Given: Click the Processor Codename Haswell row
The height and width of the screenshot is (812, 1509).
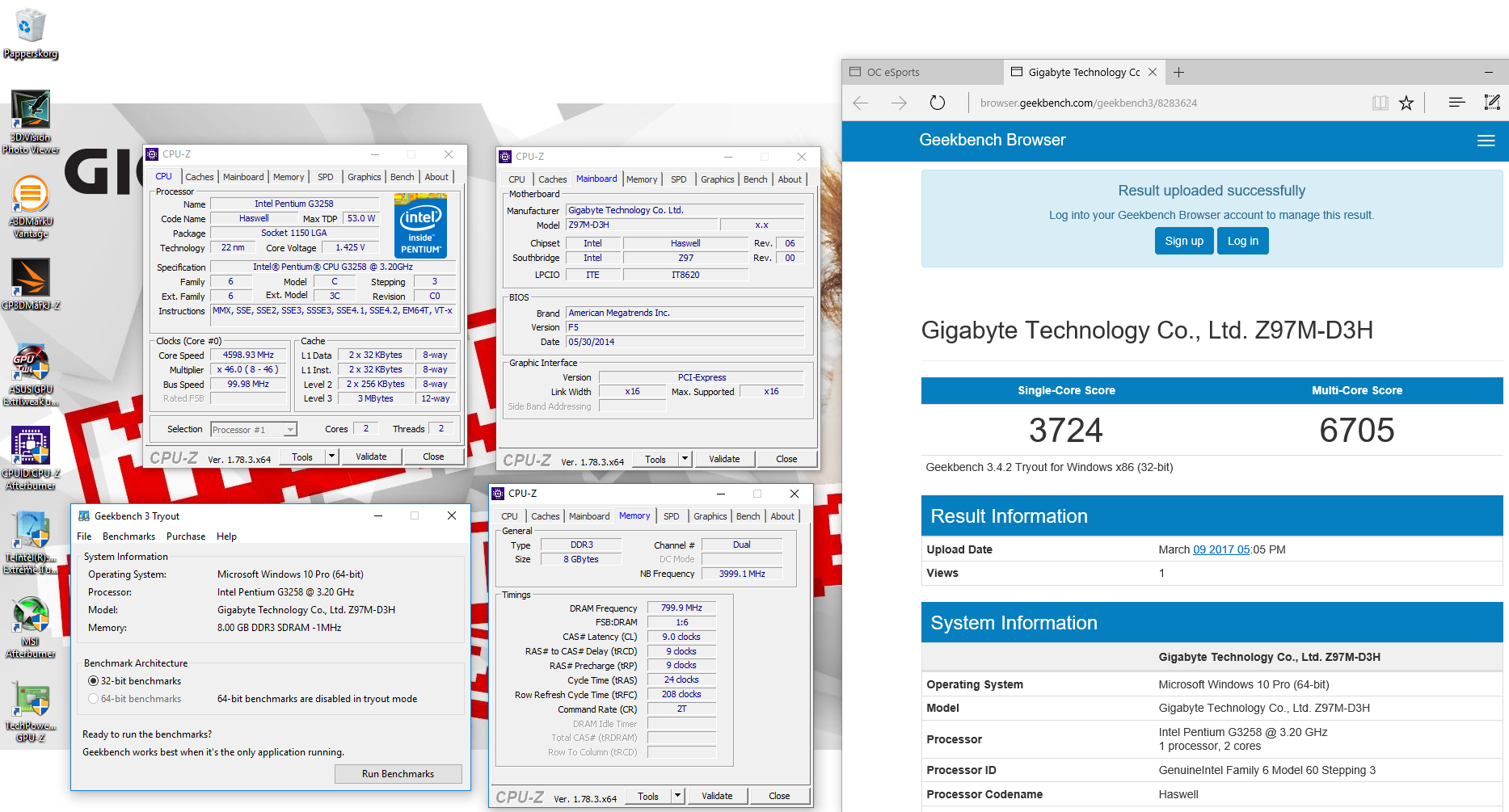Looking at the screenshot, I should (x=1212, y=794).
